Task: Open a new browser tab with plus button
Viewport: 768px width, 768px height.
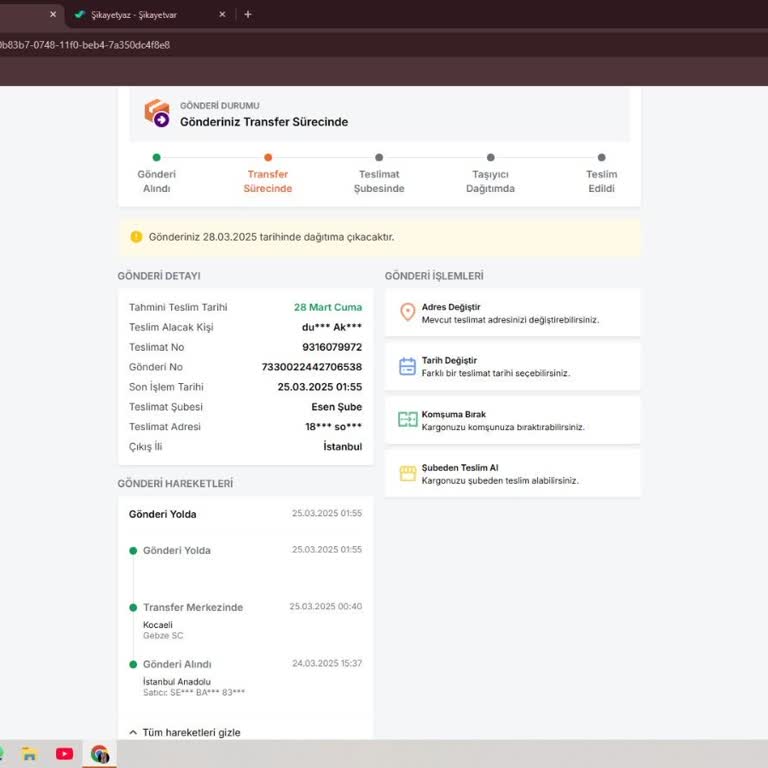Action: click(x=248, y=14)
